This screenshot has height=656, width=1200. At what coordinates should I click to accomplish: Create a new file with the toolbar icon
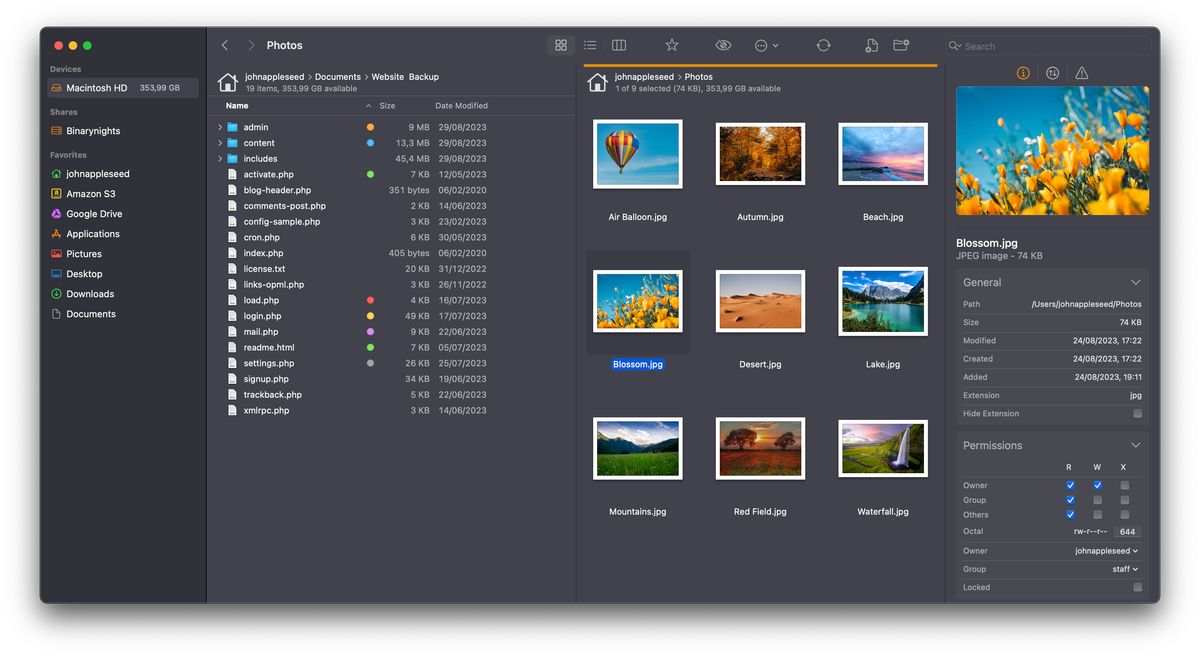870,45
